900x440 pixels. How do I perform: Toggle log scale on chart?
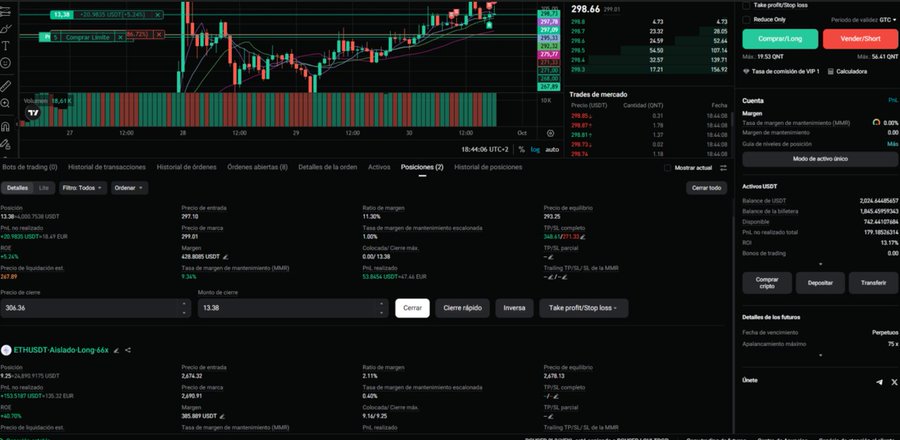535,149
